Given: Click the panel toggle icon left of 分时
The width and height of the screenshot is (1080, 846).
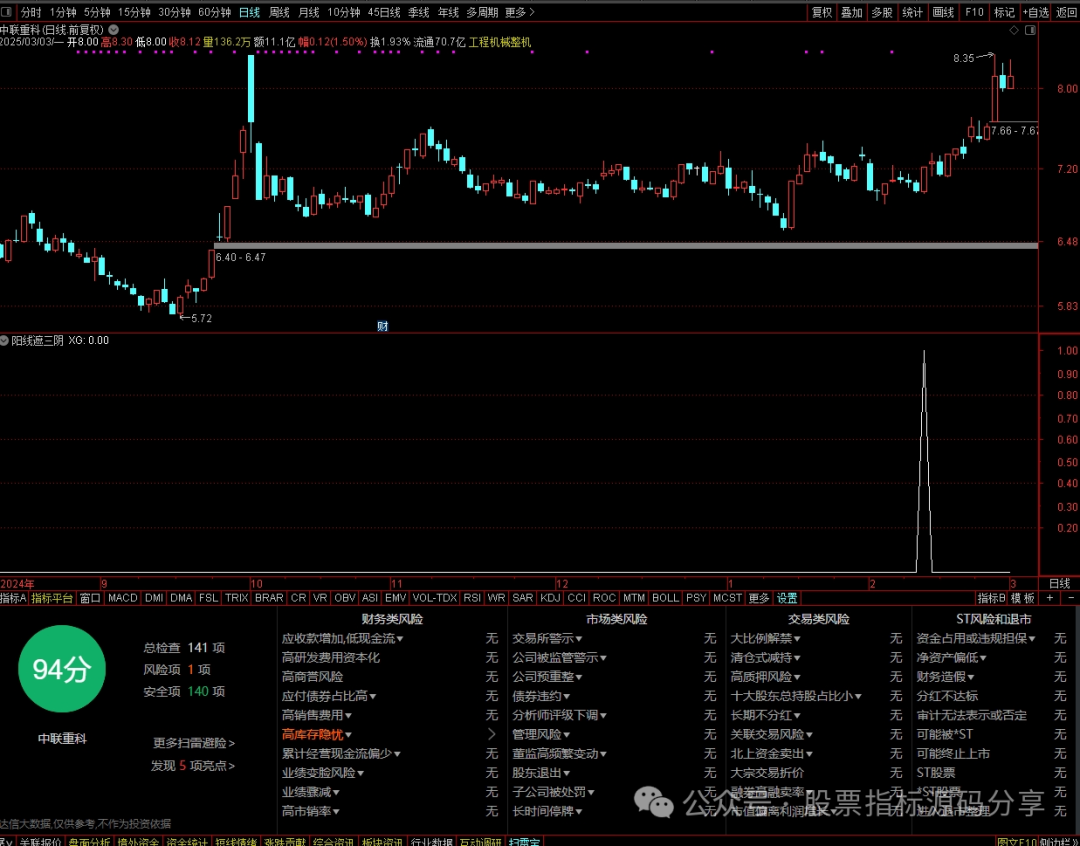Looking at the screenshot, I should point(8,12).
